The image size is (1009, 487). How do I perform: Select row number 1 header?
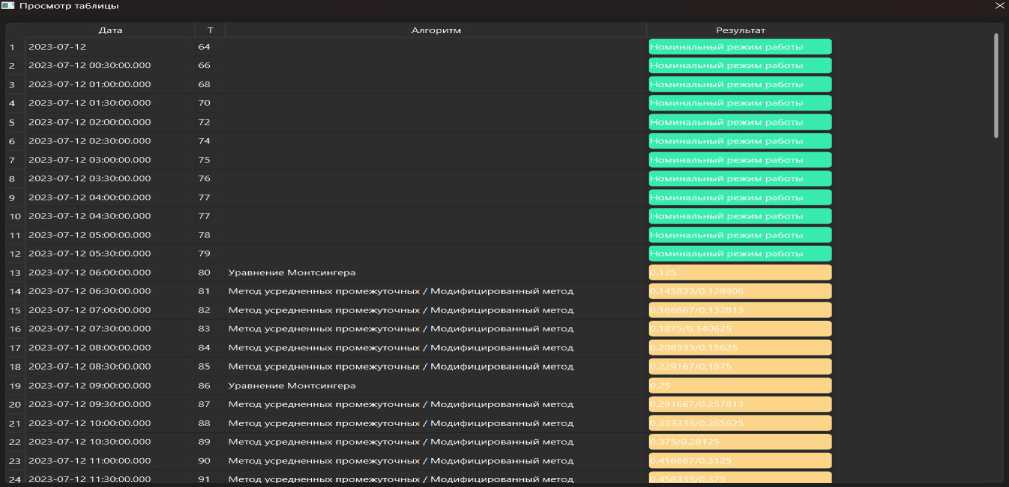pyautogui.click(x=12, y=47)
